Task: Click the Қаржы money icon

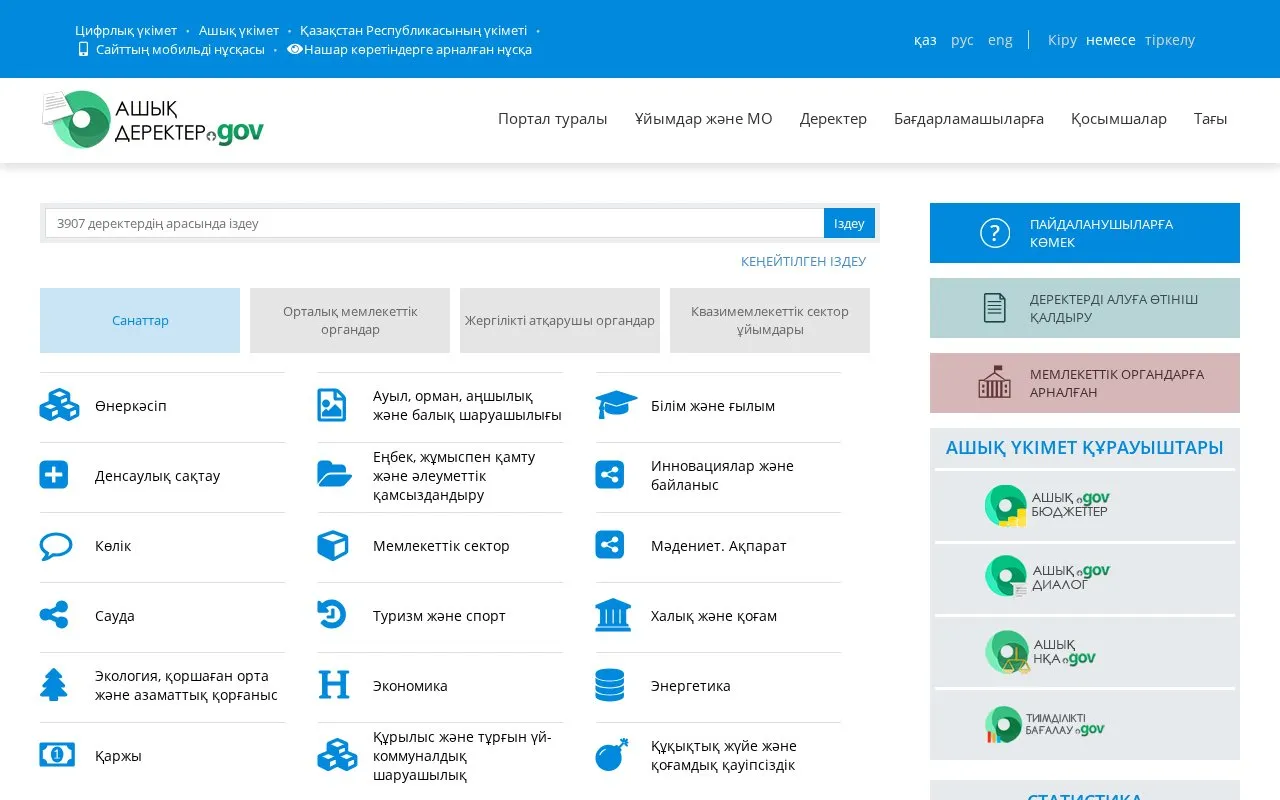Action: (57, 754)
